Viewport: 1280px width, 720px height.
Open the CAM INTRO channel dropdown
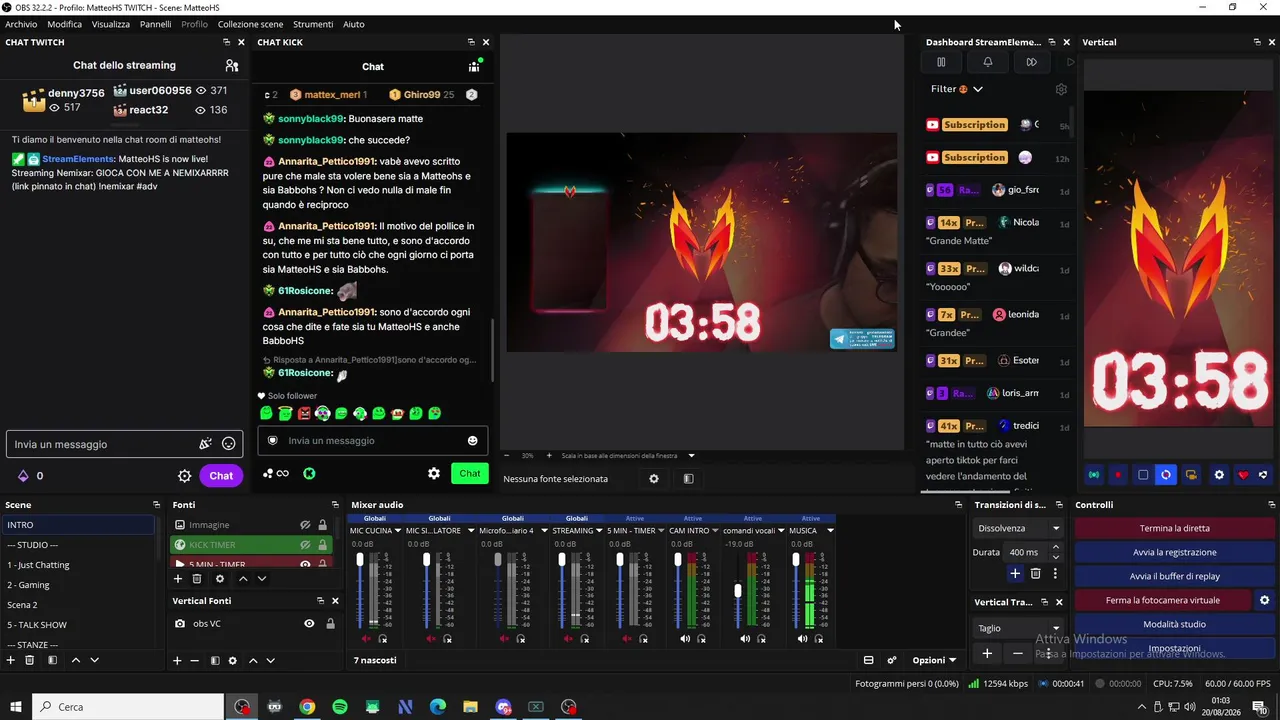(x=716, y=531)
